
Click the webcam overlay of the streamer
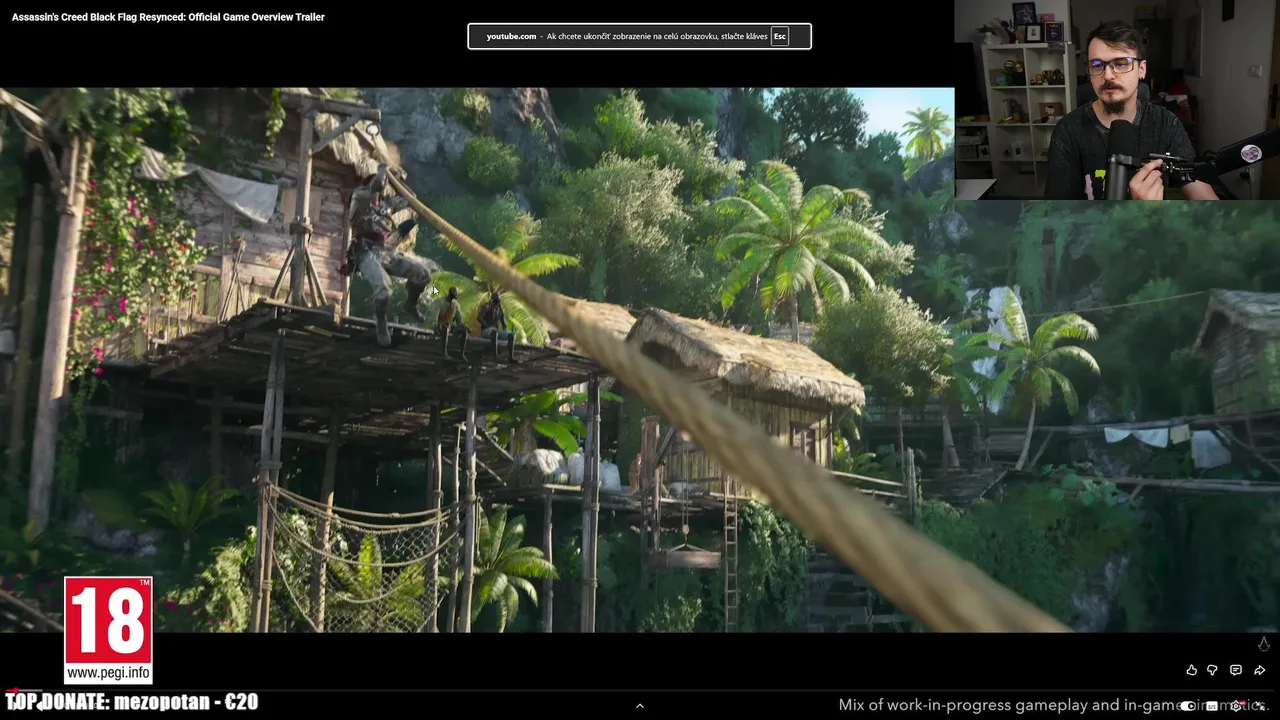point(1117,100)
